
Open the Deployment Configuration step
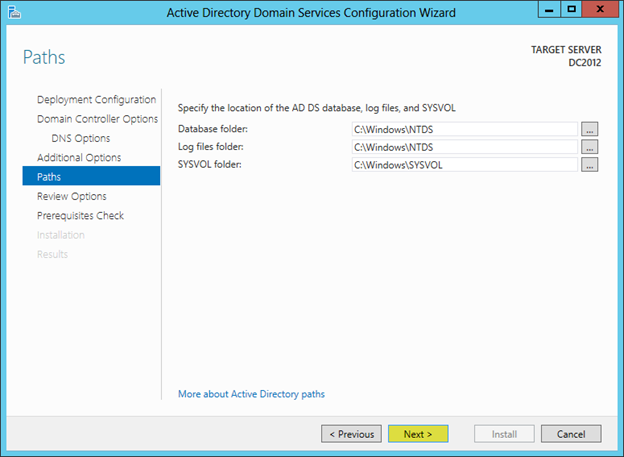point(96,100)
